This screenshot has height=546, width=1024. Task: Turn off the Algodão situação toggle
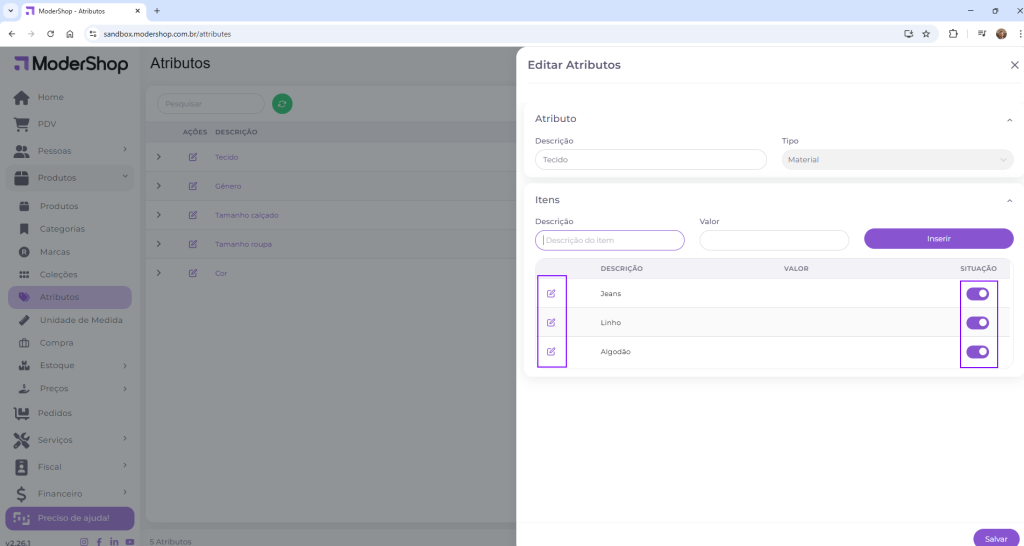pyautogui.click(x=977, y=352)
